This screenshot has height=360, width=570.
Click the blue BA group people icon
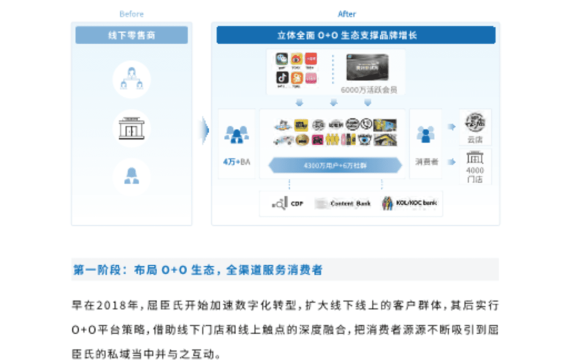pos(237,134)
